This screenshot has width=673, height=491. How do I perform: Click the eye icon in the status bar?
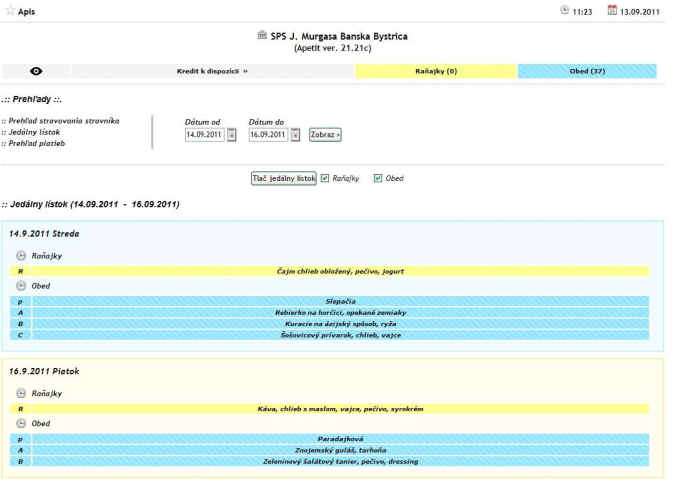coord(37,72)
